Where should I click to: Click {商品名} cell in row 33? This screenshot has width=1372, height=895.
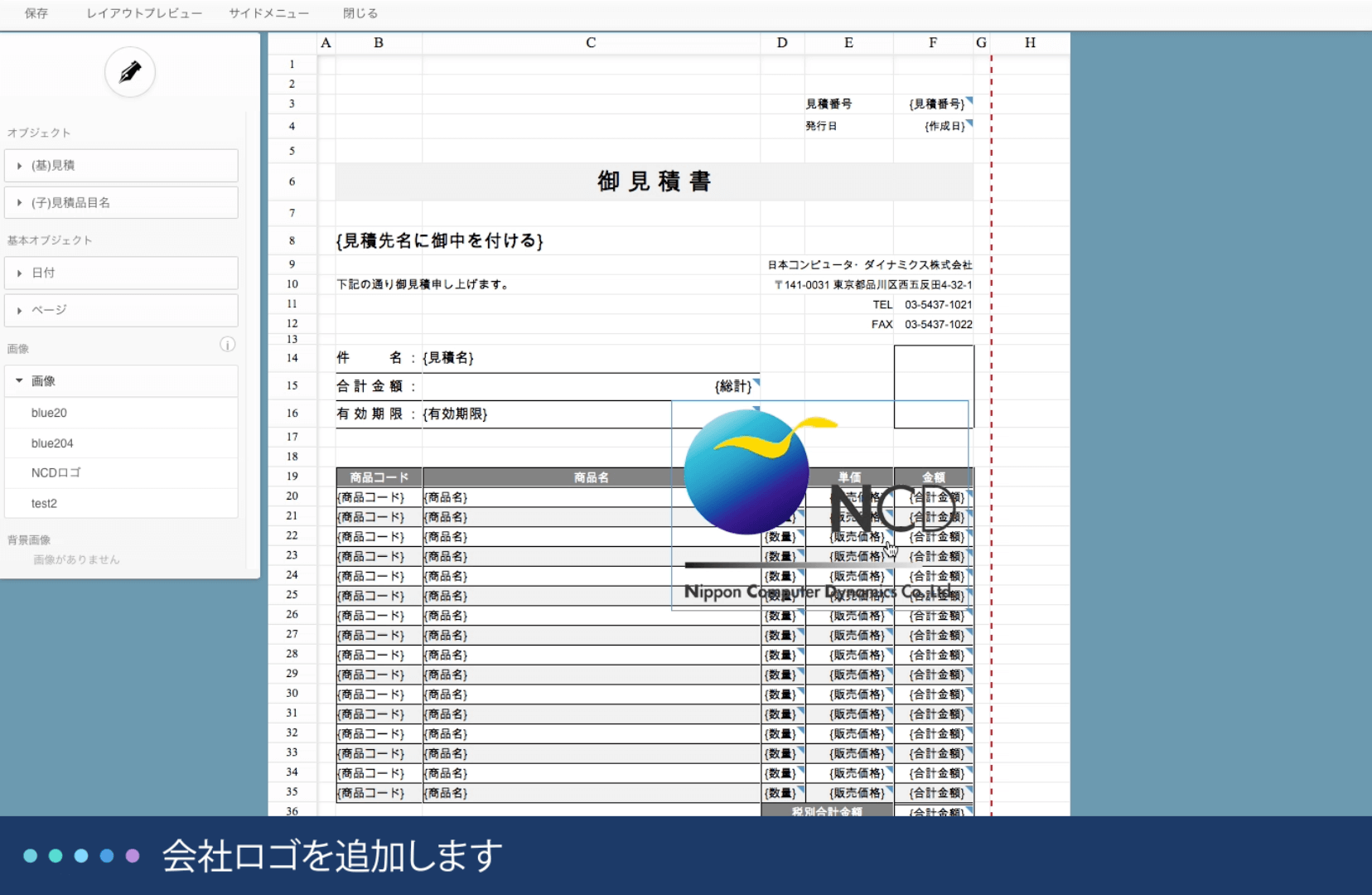(x=592, y=753)
